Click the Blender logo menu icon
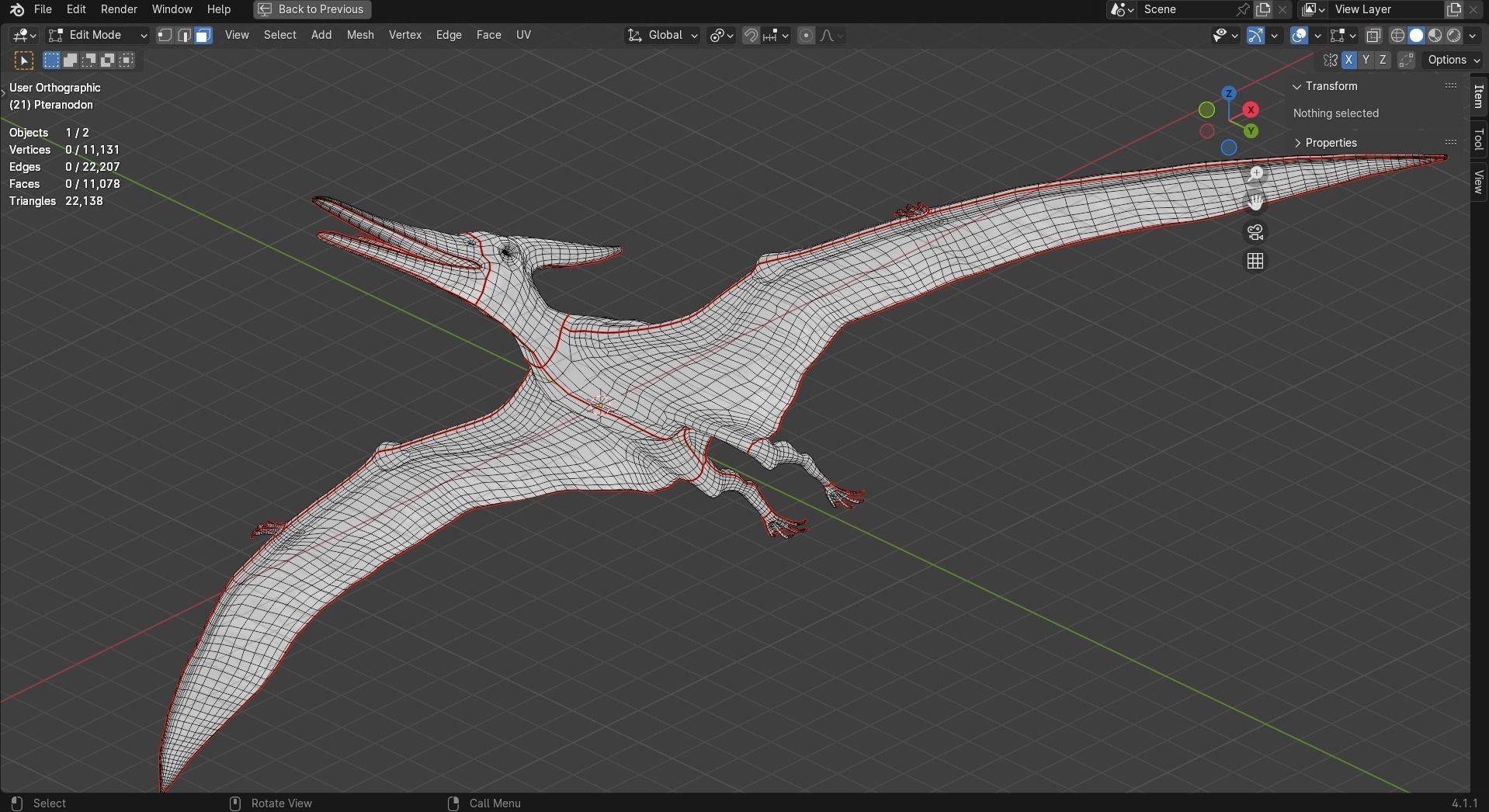1489x812 pixels. click(16, 9)
